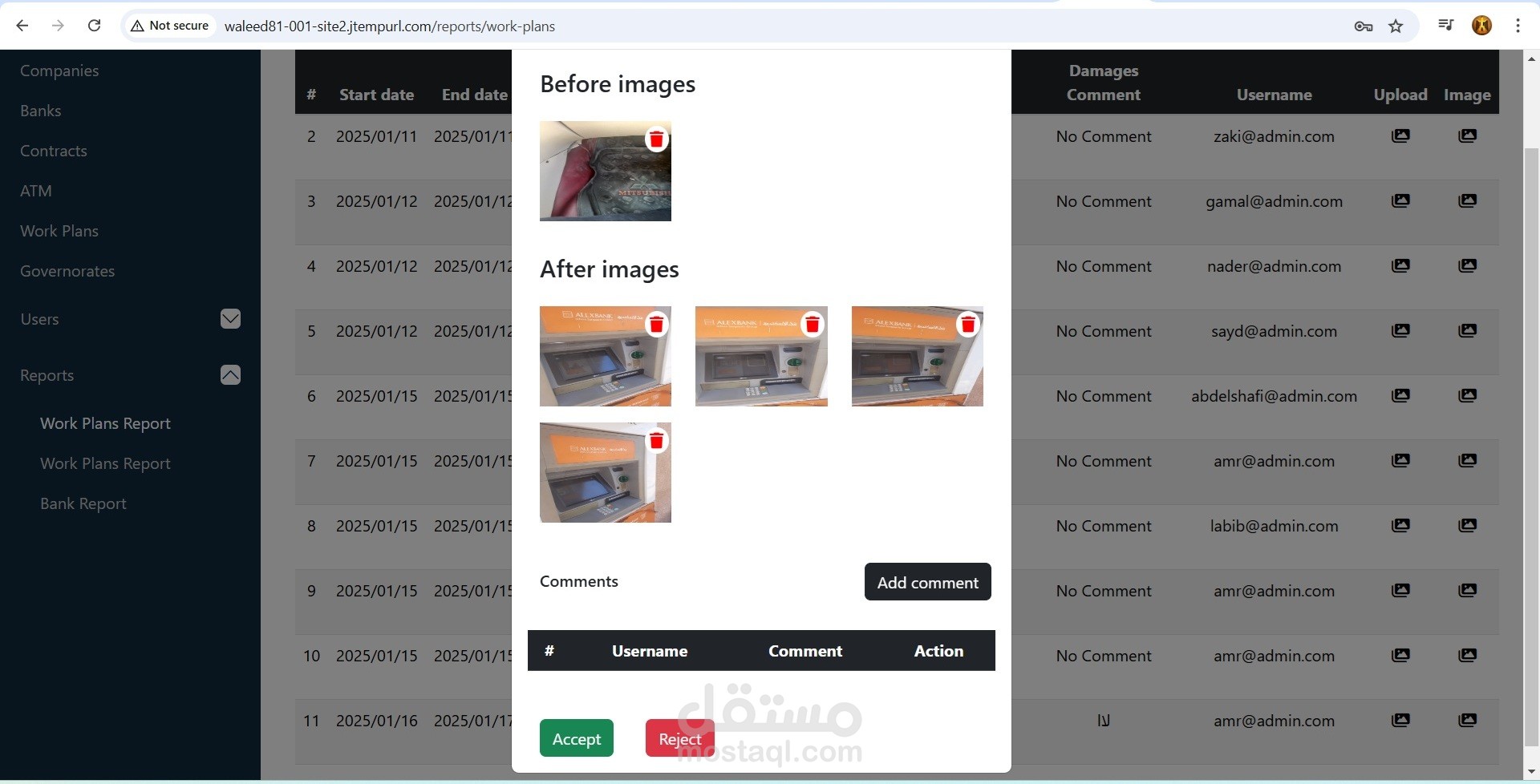Click Image icon for labib@admin.com row

(1467, 526)
